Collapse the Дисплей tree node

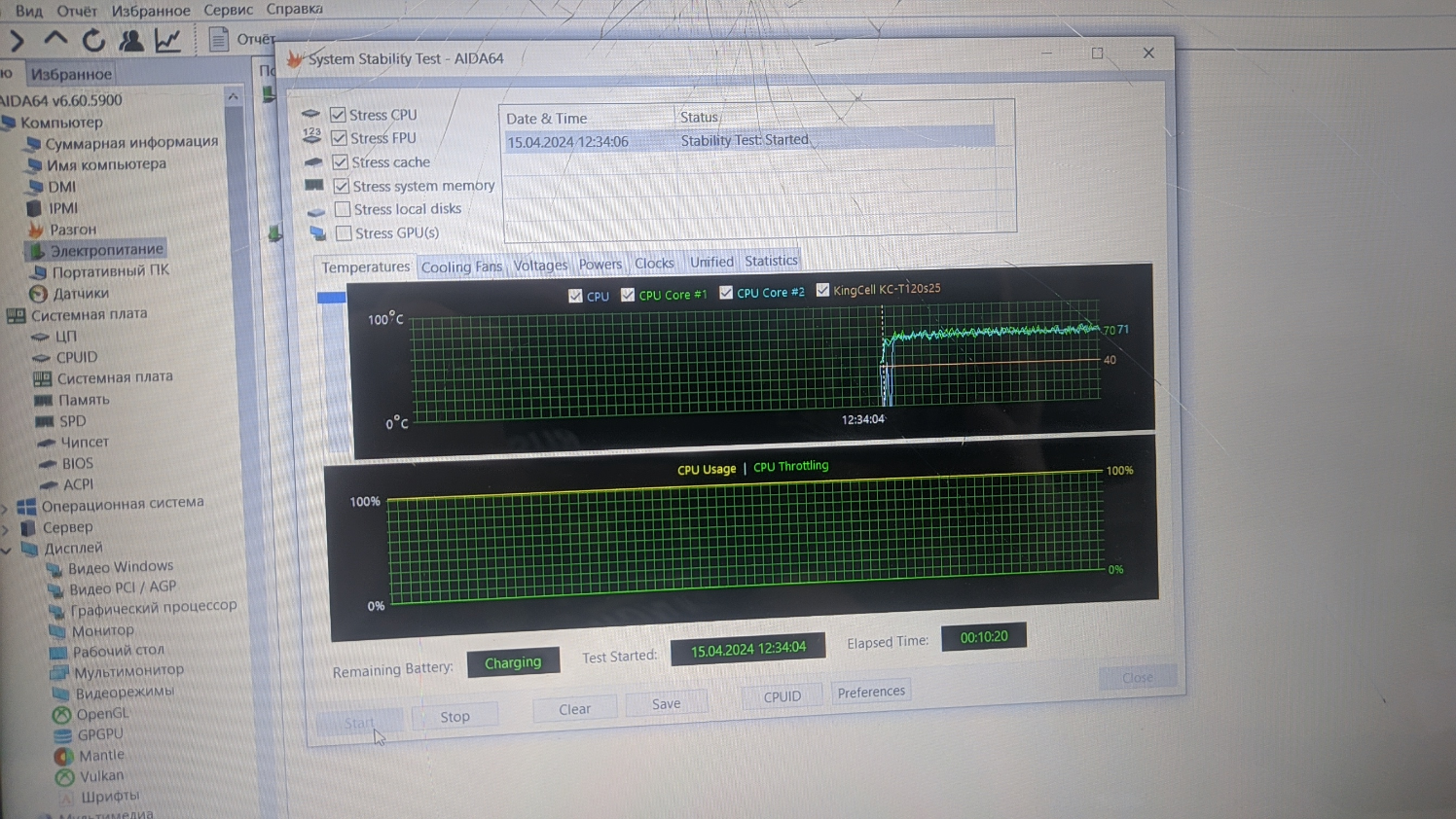pyautogui.click(x=6, y=551)
